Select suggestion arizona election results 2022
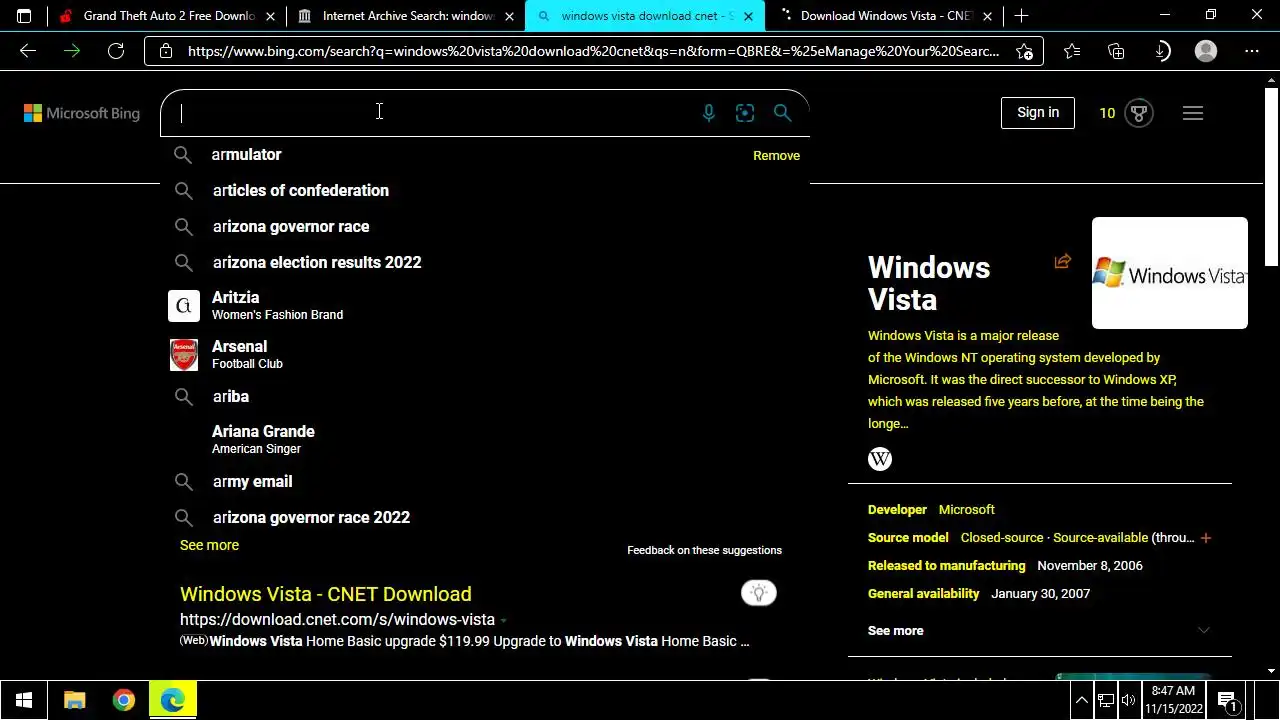The width and height of the screenshot is (1280, 720). point(484,262)
